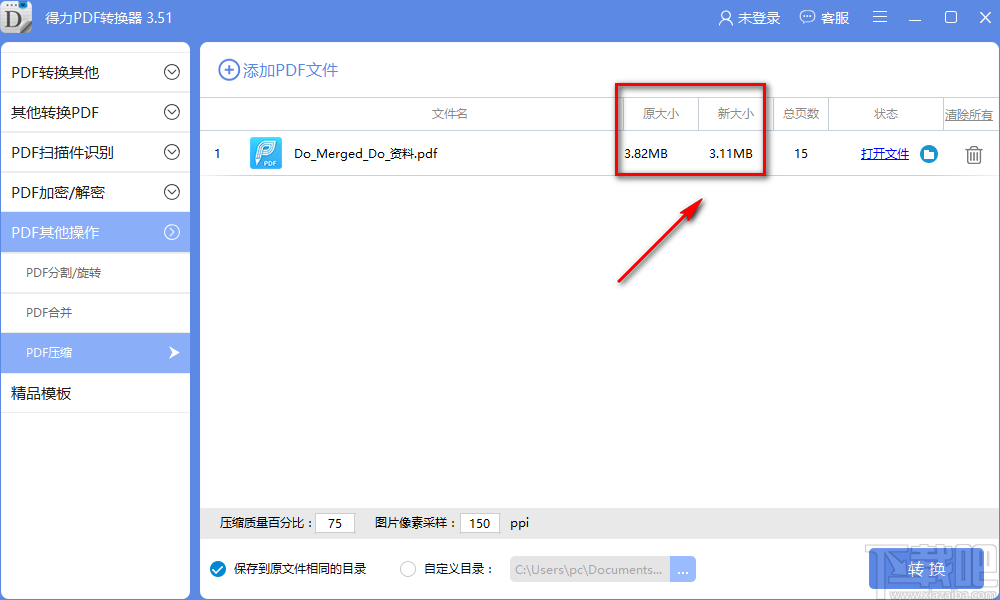Click row number 1 cell

(x=217, y=154)
